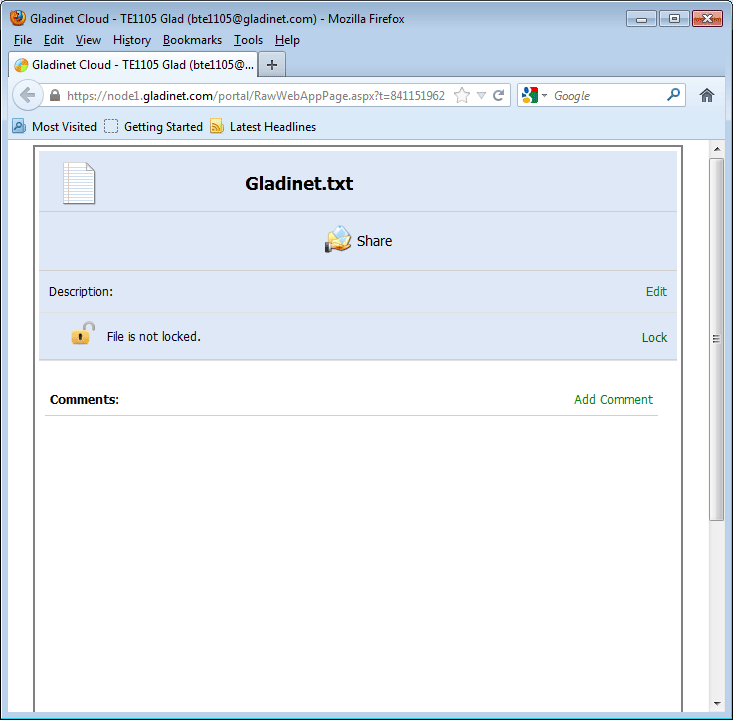
Task: Maximize the Firefox window
Action: [674, 19]
